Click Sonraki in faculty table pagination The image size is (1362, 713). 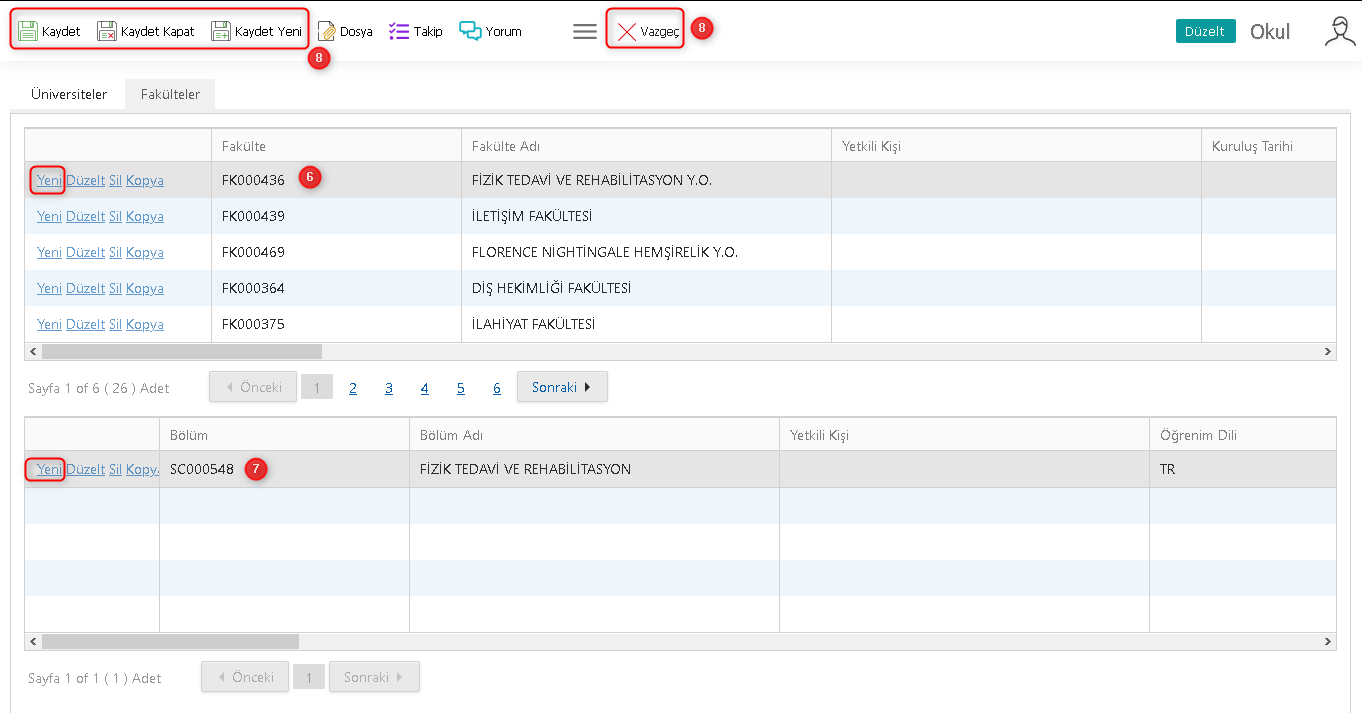[561, 387]
